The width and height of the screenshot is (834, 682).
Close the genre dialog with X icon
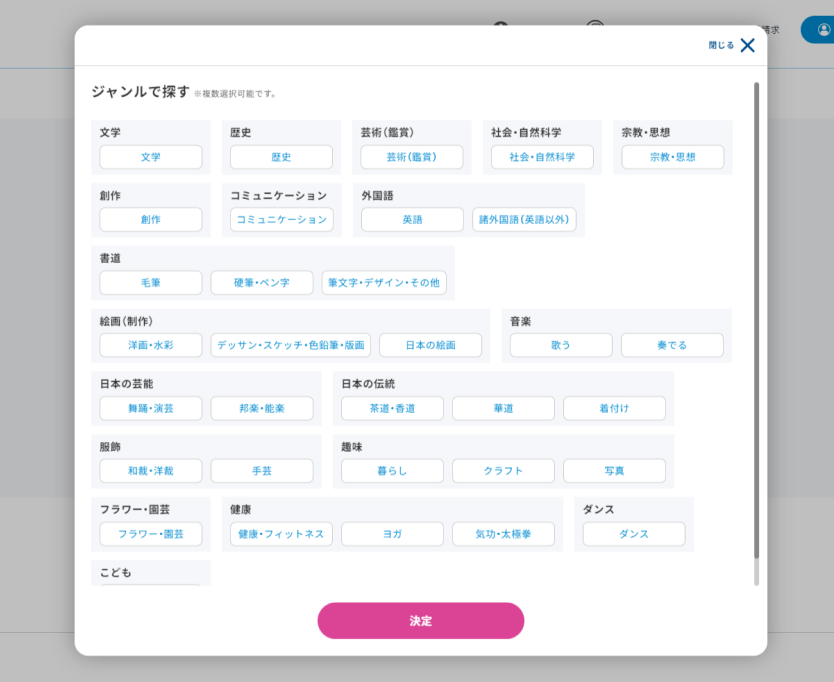(x=747, y=45)
